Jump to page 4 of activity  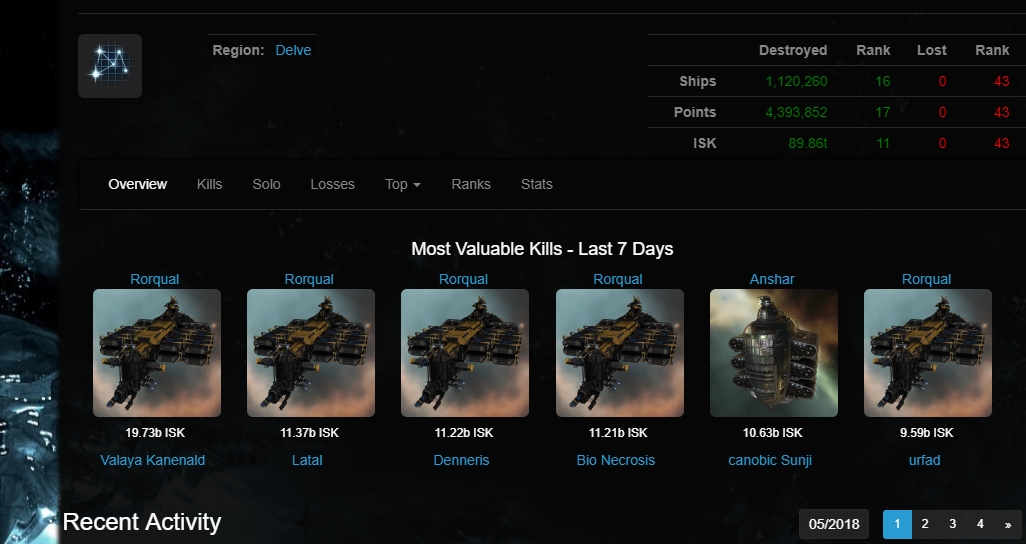980,524
